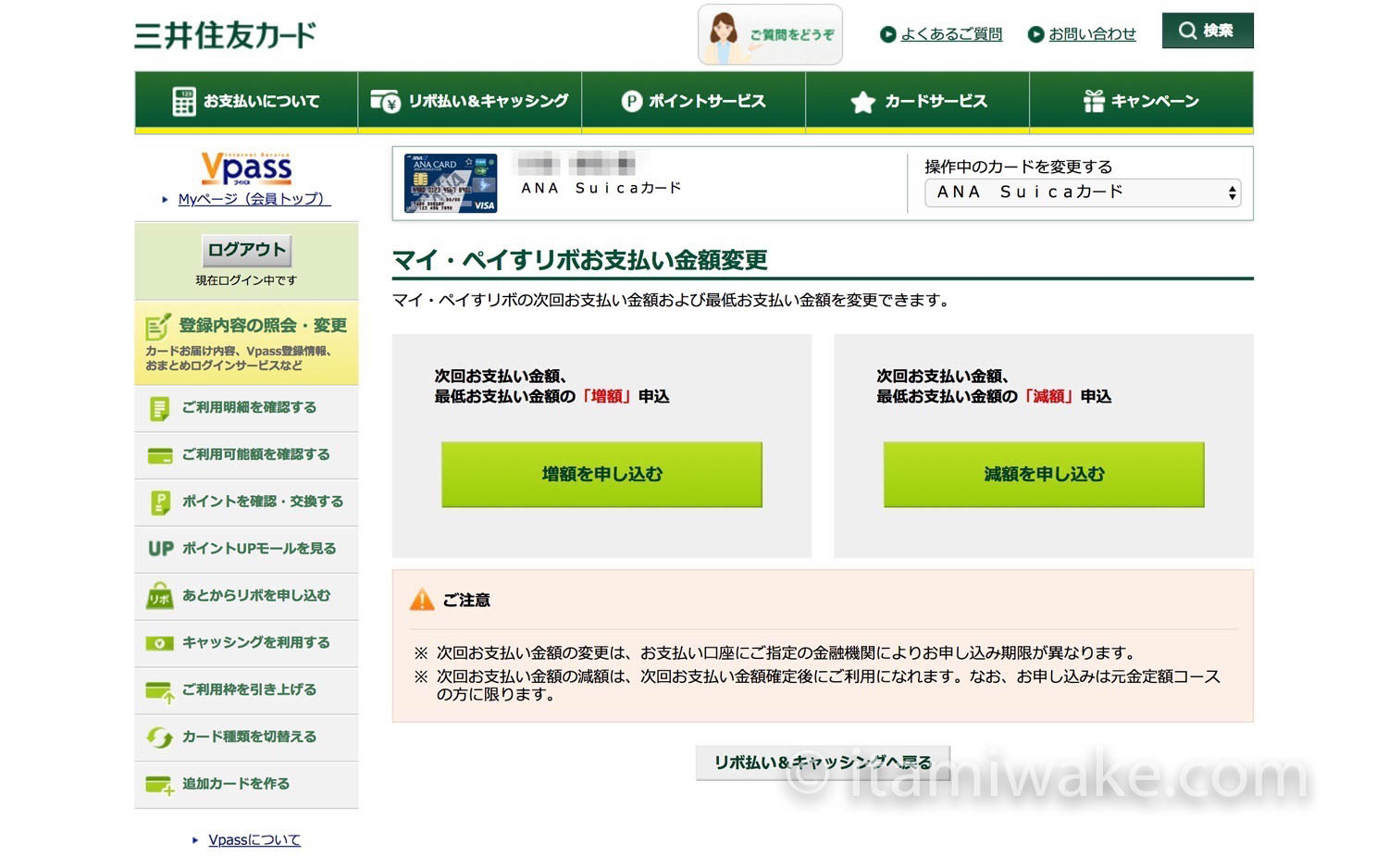This screenshot has width=1388, height=868.
Task: Go to Myページ(会員トップ)
Action: coord(254,199)
